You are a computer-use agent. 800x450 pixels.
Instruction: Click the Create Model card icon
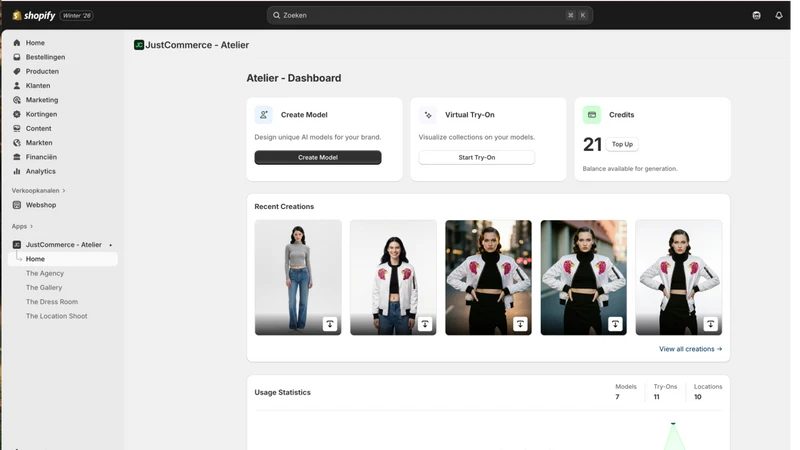263,115
